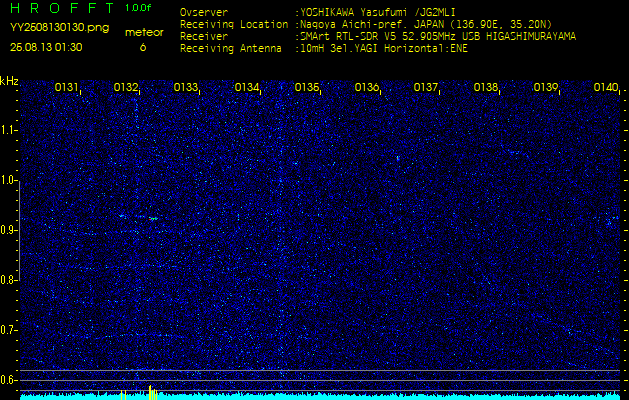Screen dimensions: 629x400
Task: Select the 0134 time marker
Action: [246, 87]
